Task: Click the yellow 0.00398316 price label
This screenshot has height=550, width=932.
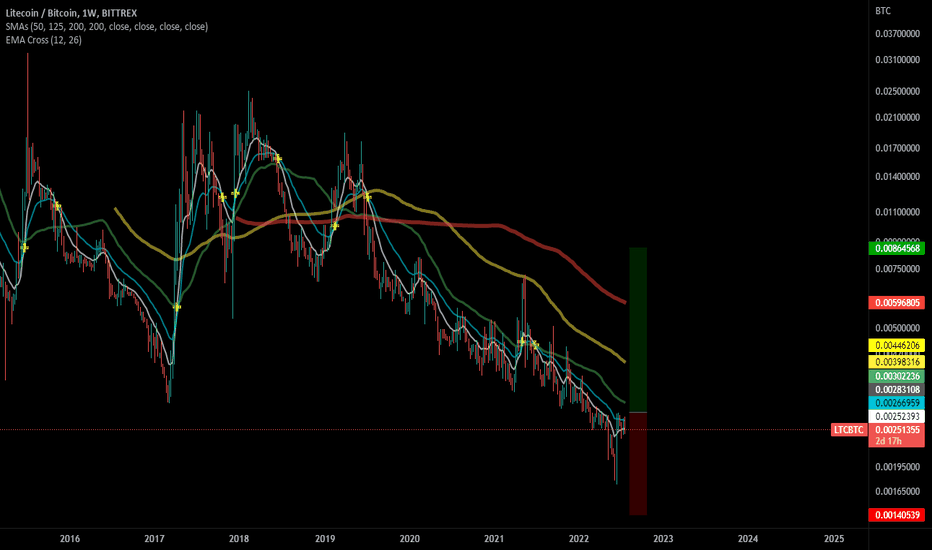Action: (896, 362)
